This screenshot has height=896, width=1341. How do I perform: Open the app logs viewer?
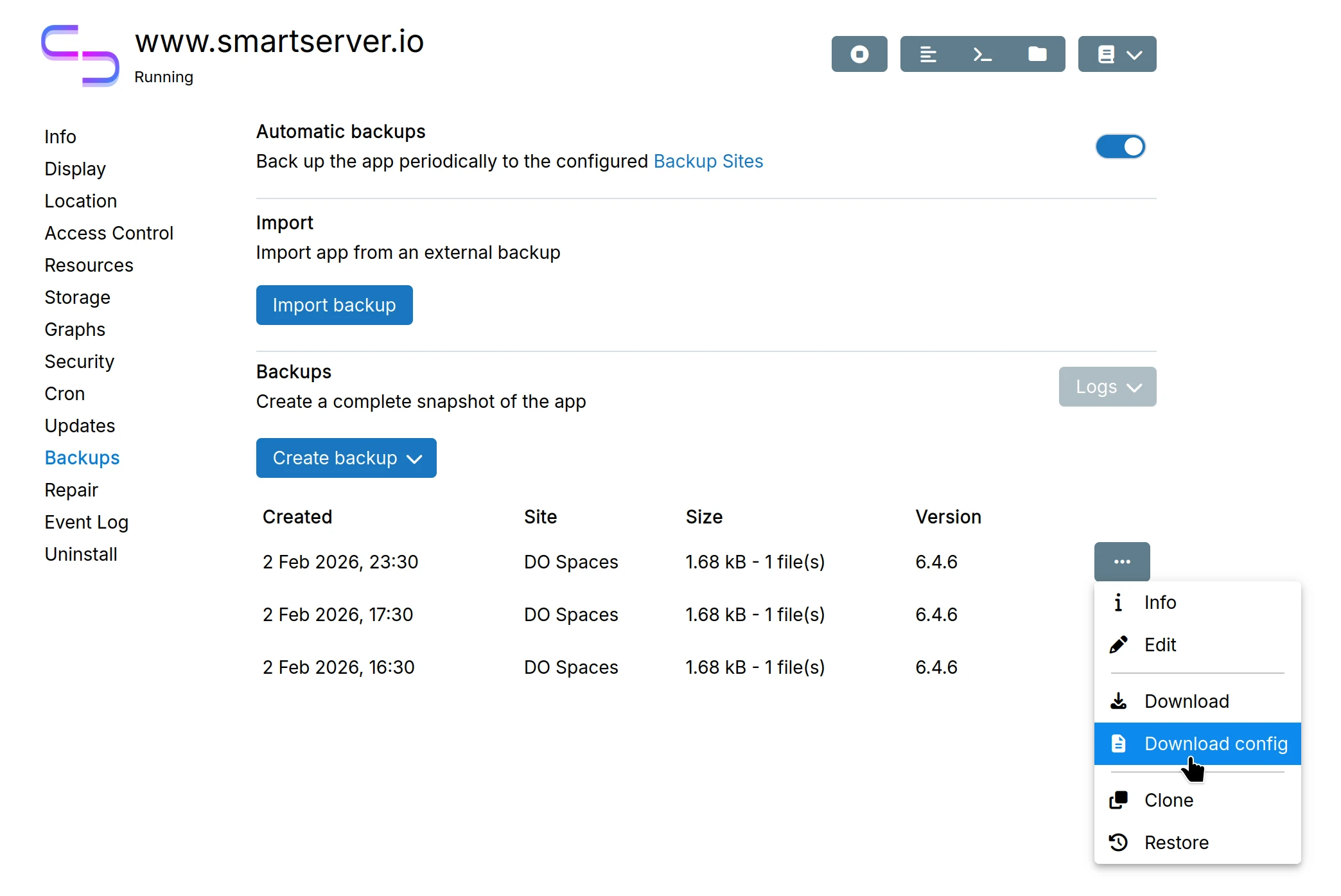pyautogui.click(x=927, y=54)
